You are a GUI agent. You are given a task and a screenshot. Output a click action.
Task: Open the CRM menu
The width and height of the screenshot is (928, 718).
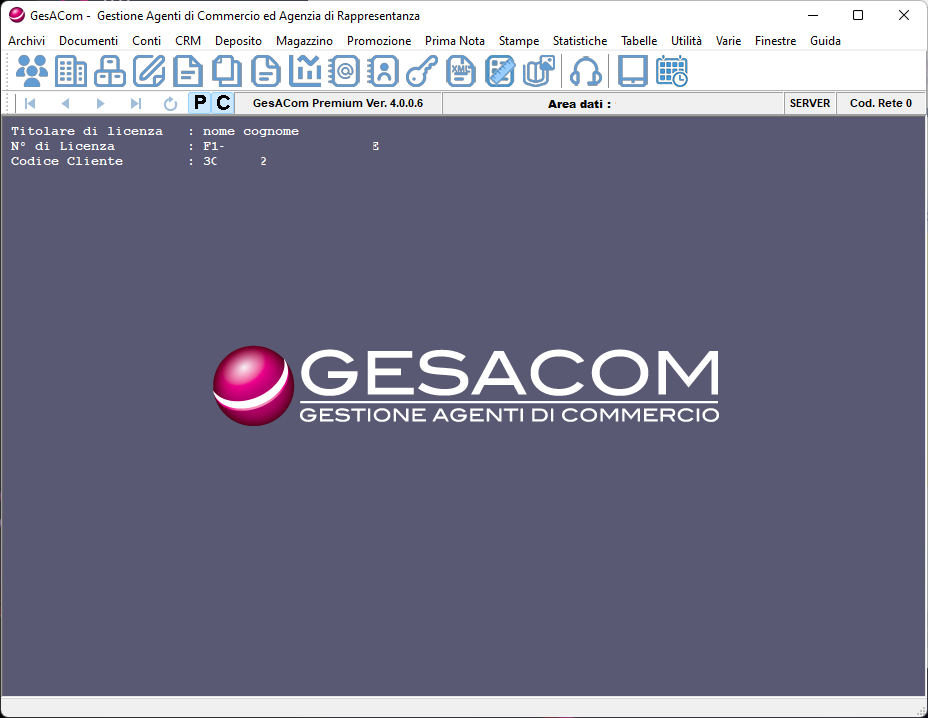188,41
